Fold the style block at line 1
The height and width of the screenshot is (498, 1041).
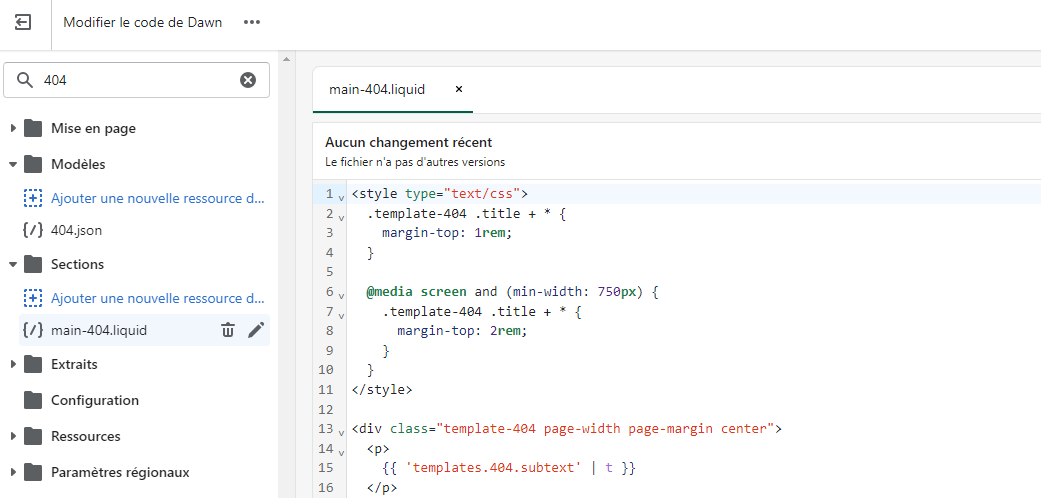click(x=341, y=195)
